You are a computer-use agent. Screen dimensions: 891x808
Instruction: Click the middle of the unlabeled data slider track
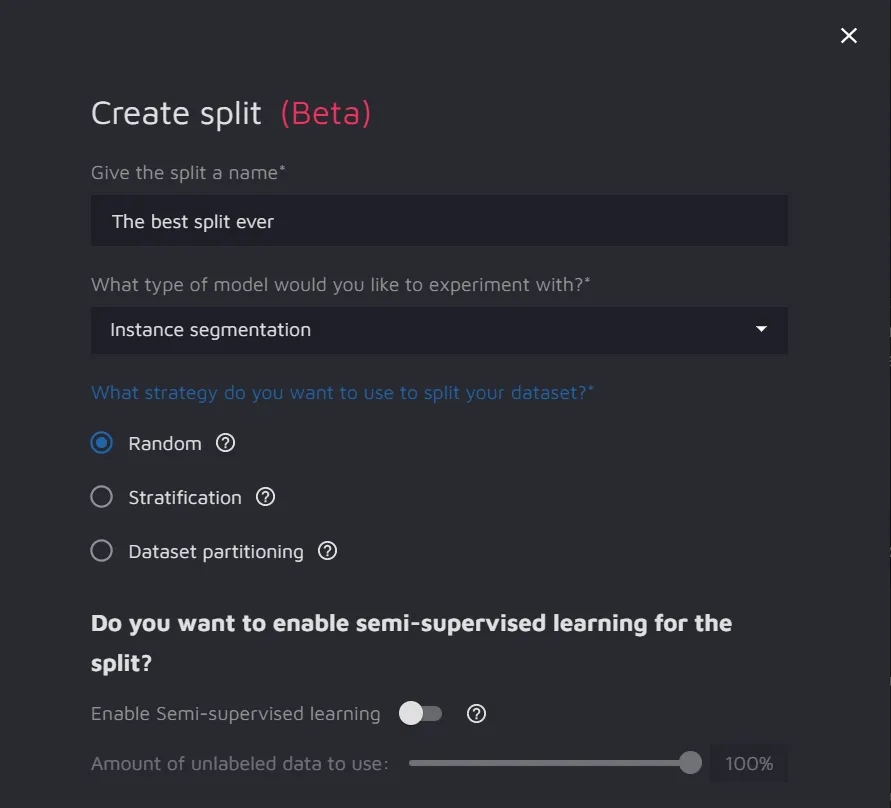pos(549,763)
